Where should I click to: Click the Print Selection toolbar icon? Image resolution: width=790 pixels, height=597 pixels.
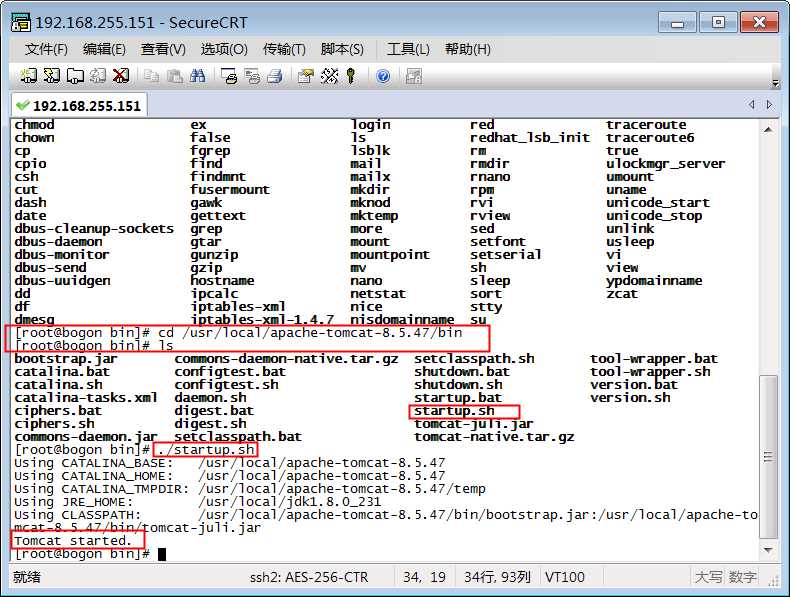click(252, 76)
